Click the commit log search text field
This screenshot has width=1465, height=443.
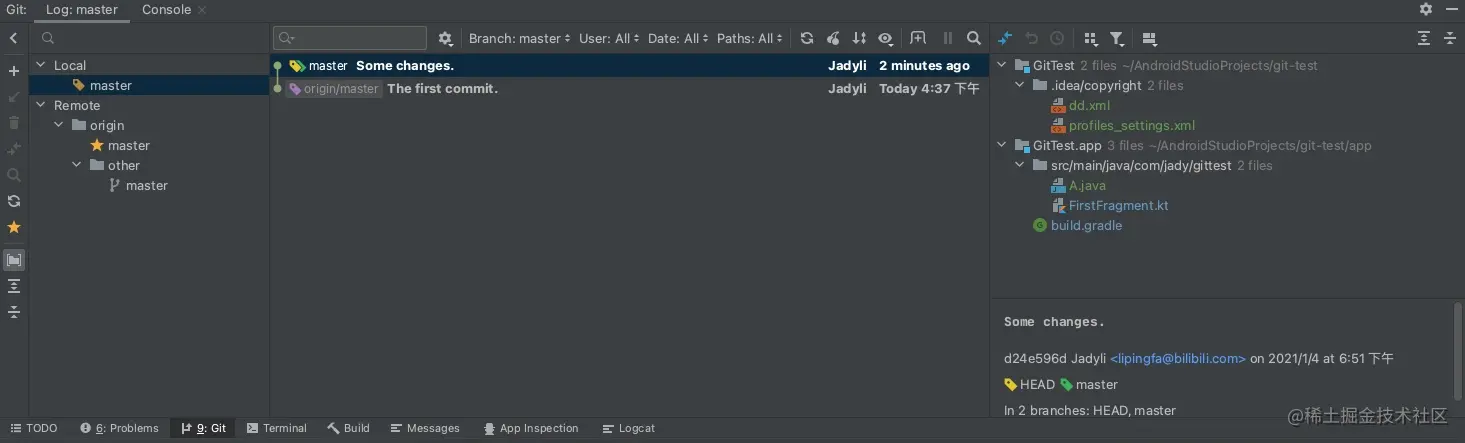(350, 38)
